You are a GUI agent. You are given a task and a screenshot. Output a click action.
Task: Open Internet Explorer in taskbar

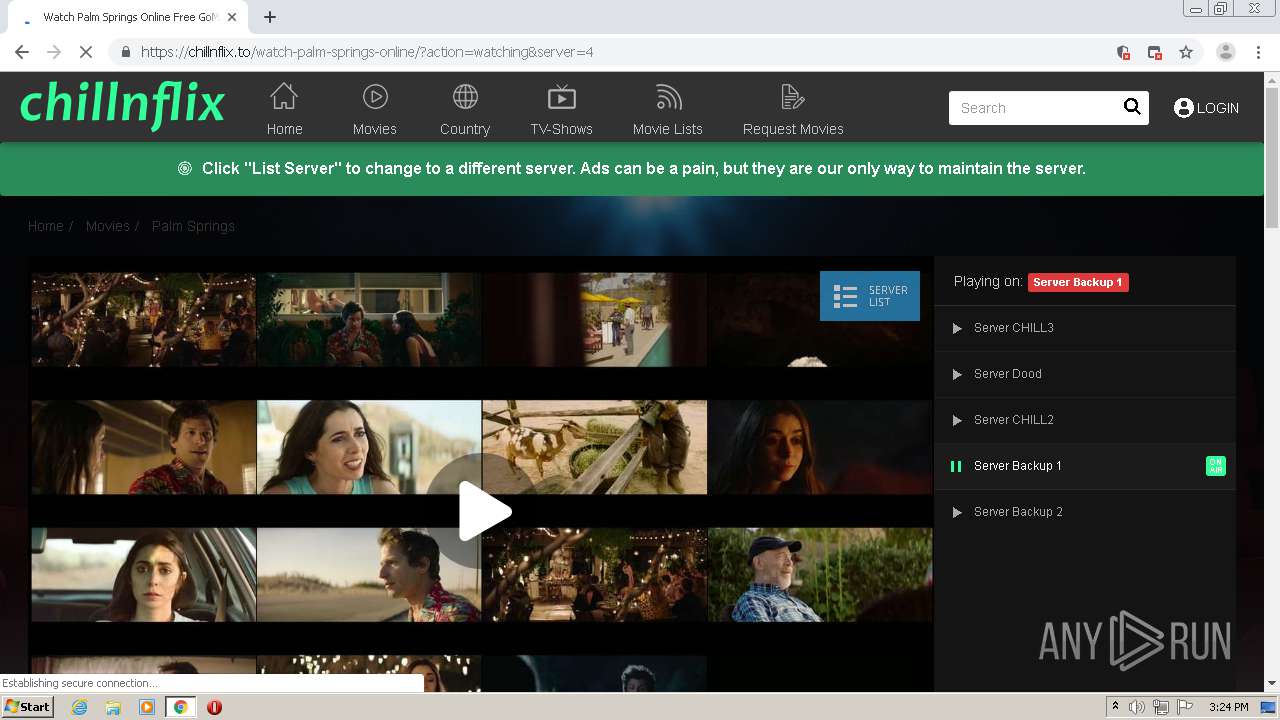[x=79, y=707]
